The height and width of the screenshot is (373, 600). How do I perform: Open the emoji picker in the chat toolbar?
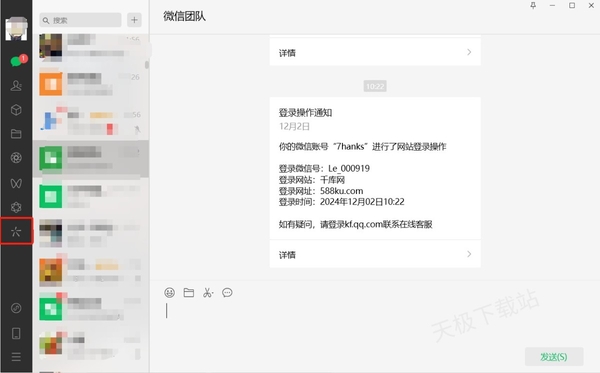coord(170,293)
